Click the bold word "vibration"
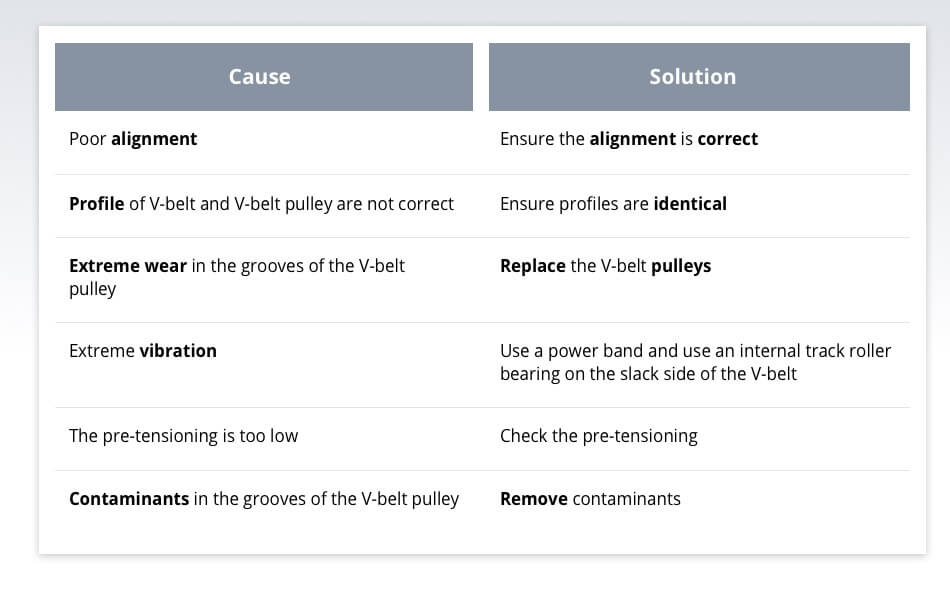This screenshot has width=950, height=592. pos(178,351)
